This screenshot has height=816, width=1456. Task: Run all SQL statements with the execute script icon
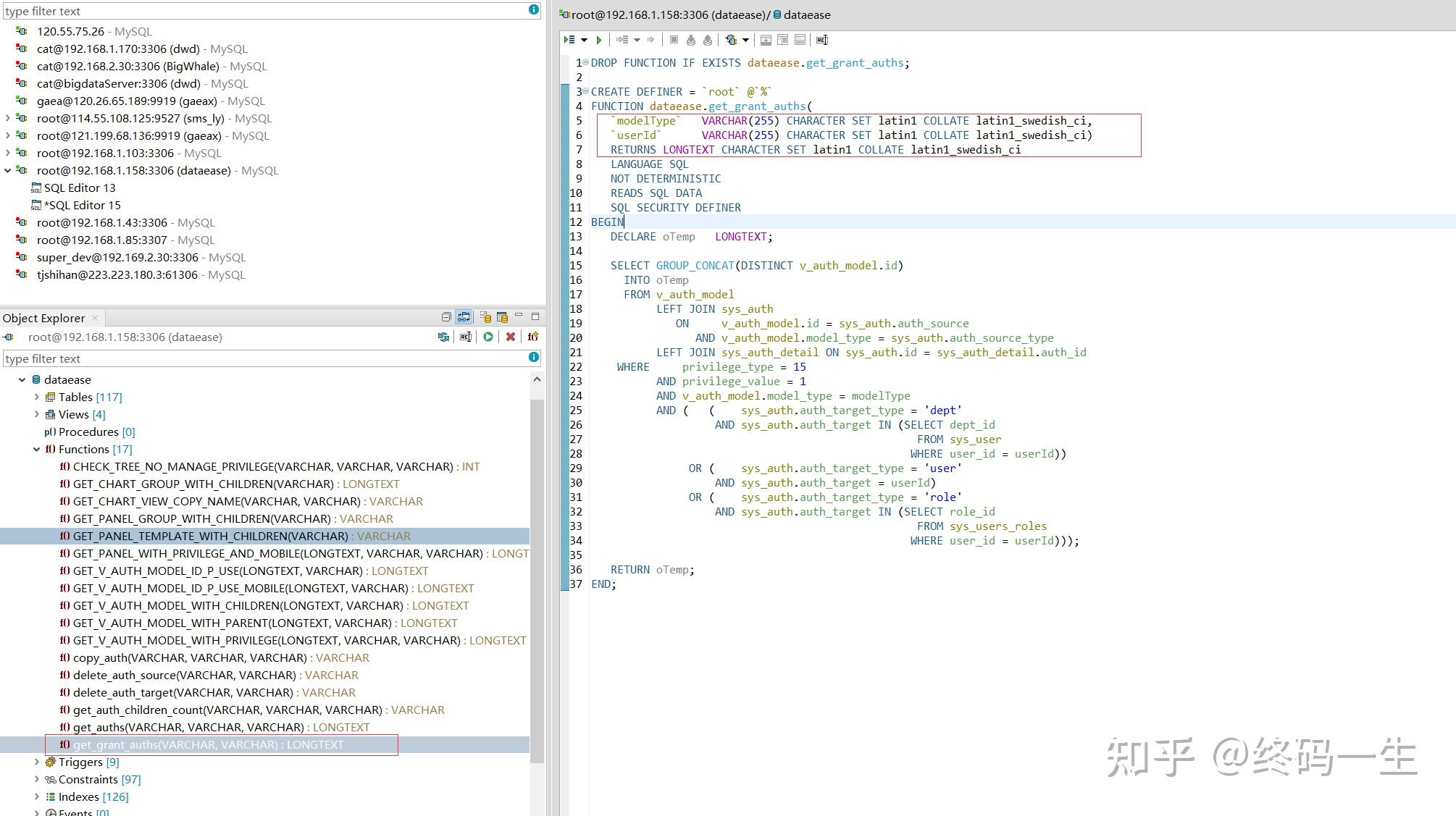tap(569, 40)
